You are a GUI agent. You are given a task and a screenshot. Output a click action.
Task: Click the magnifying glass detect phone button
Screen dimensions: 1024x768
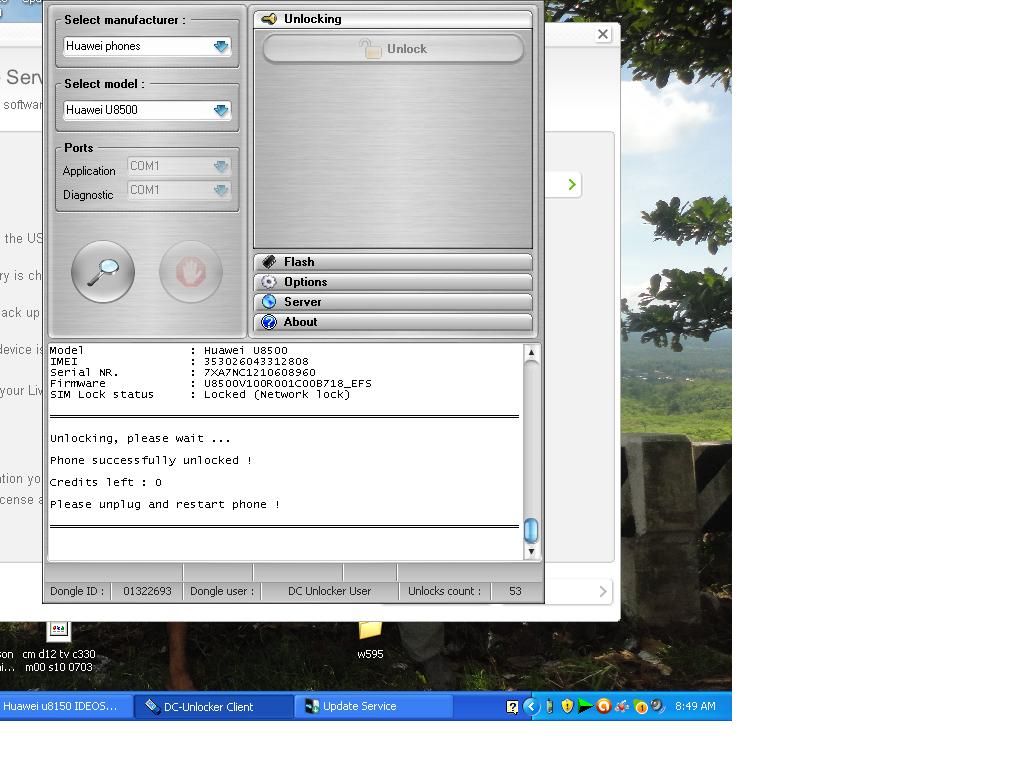pos(103,271)
